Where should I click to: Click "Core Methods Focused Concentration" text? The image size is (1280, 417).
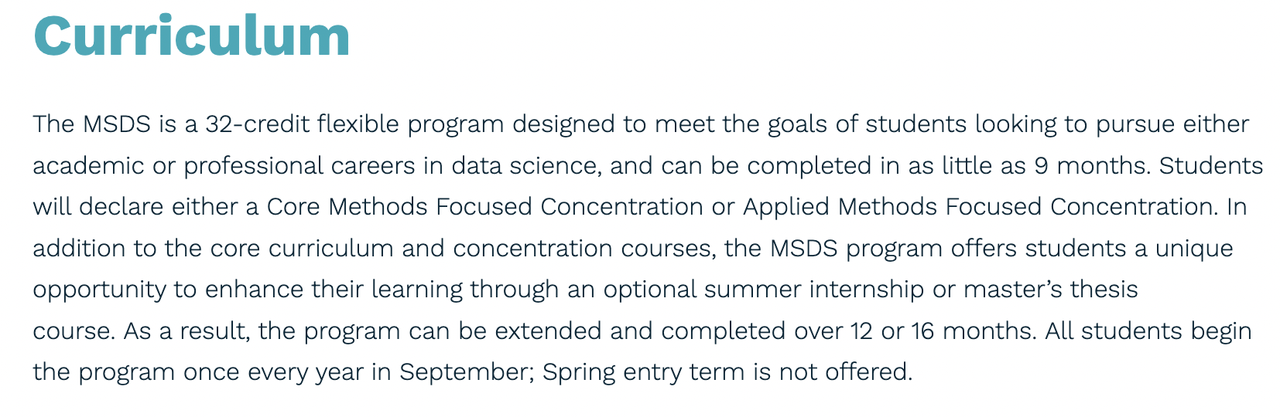pos(484,207)
